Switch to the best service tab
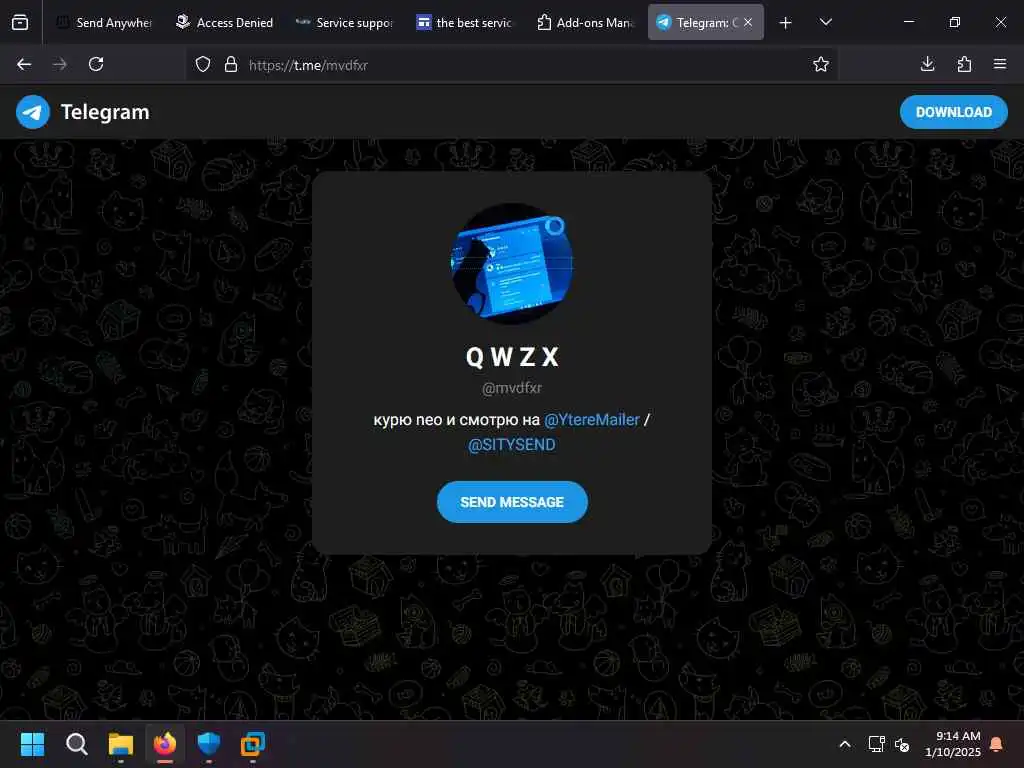This screenshot has width=1024, height=768. click(464, 22)
